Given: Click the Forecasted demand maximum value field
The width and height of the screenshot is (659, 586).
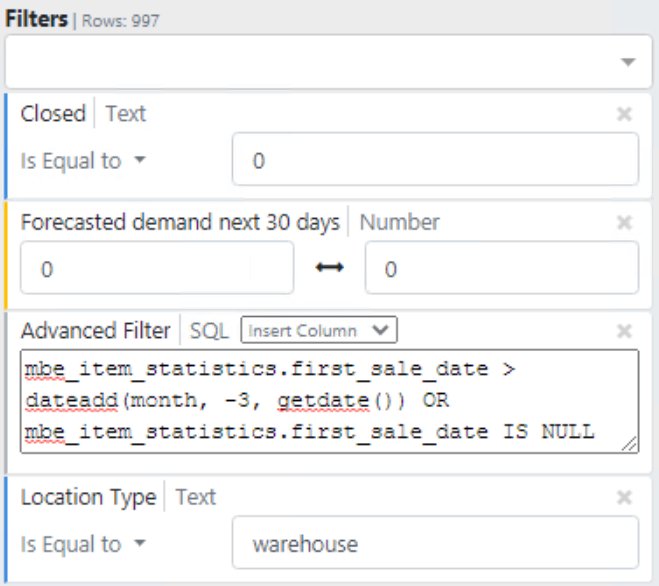Looking at the screenshot, I should click(x=500, y=269).
